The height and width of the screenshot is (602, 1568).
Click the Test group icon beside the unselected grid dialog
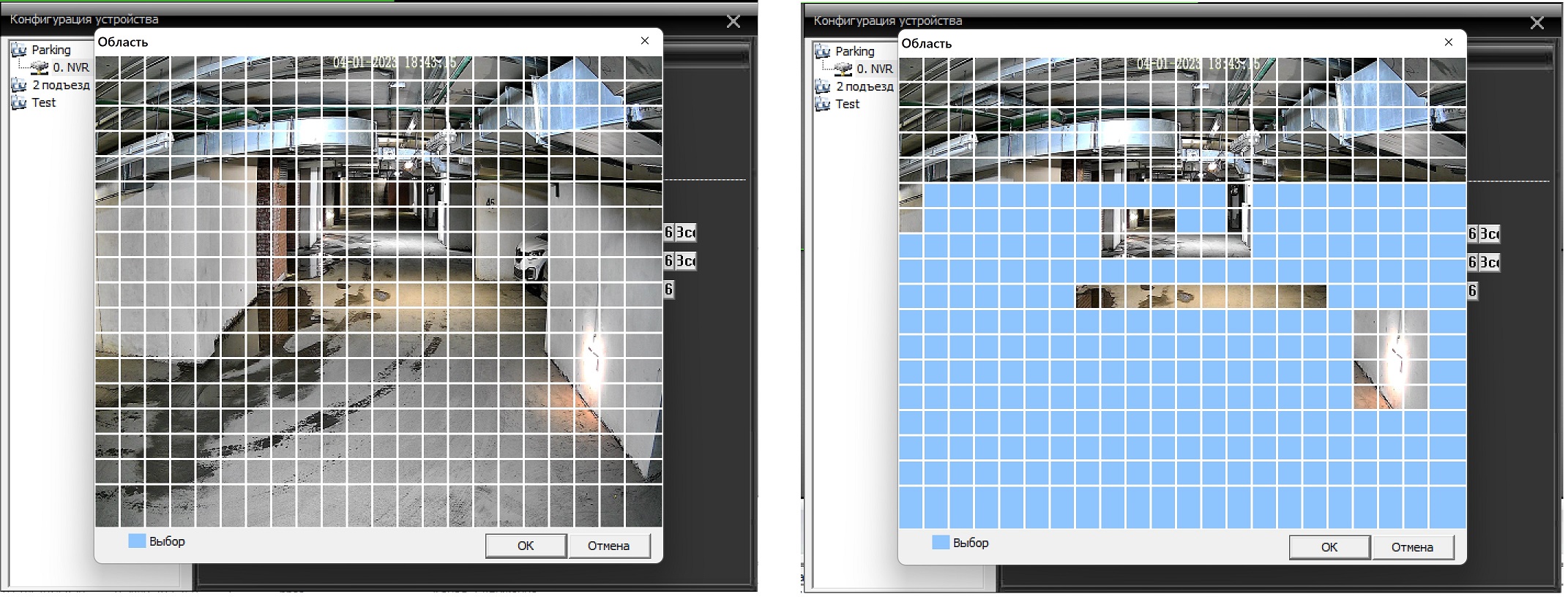(x=19, y=102)
